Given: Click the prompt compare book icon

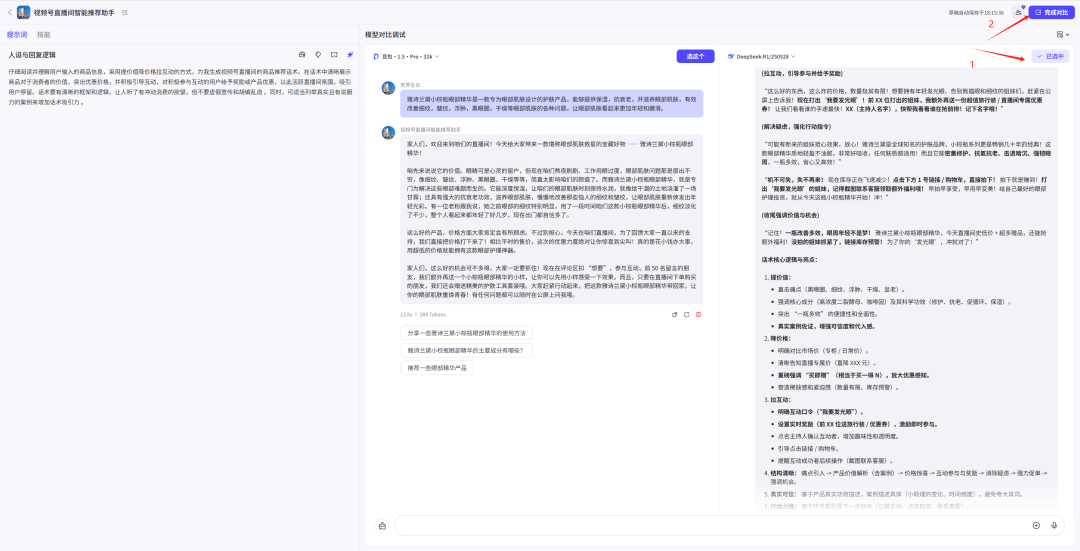Looking at the screenshot, I should point(334,54).
